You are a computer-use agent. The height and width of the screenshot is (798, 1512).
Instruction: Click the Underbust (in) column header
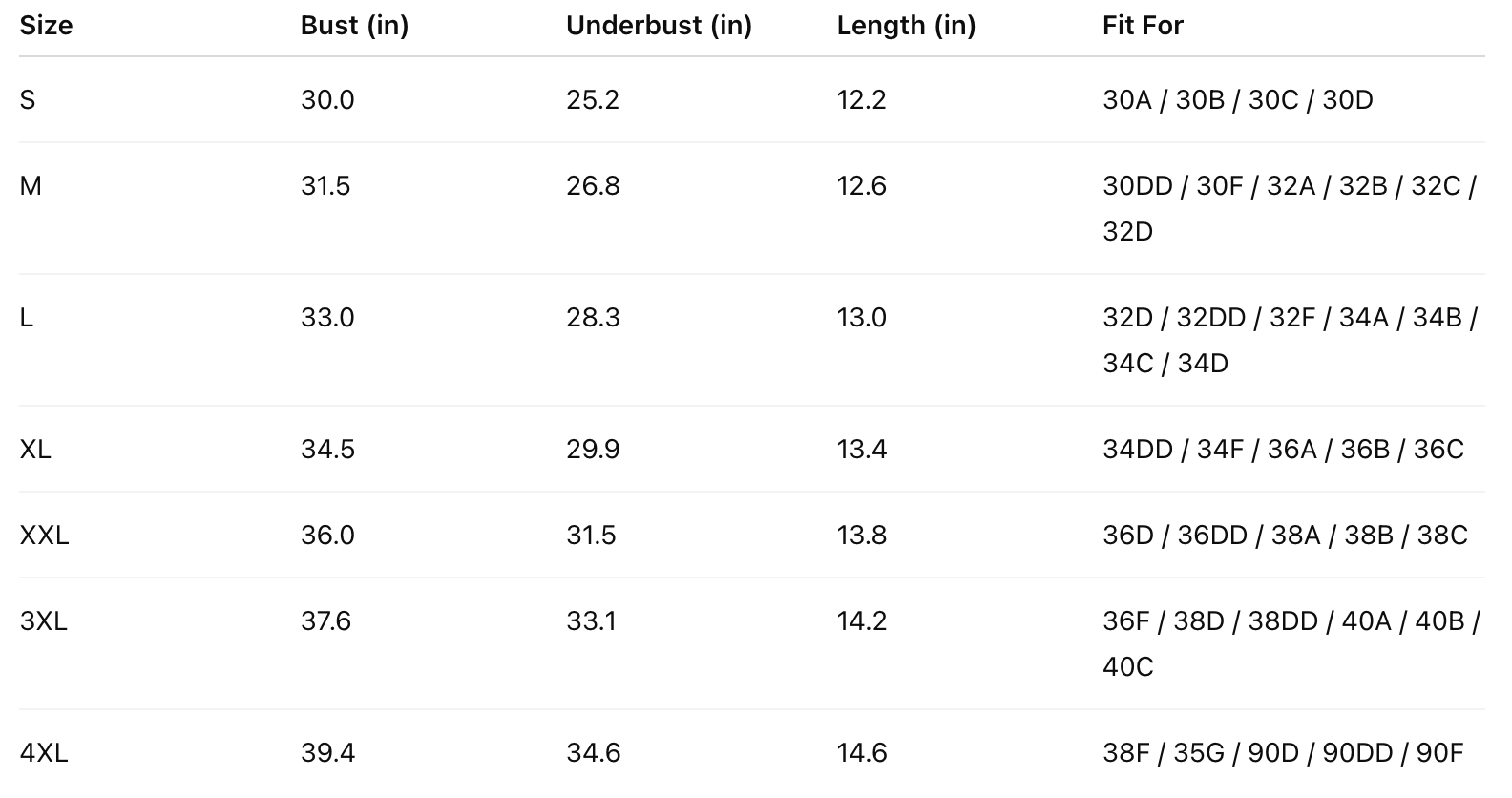659,26
